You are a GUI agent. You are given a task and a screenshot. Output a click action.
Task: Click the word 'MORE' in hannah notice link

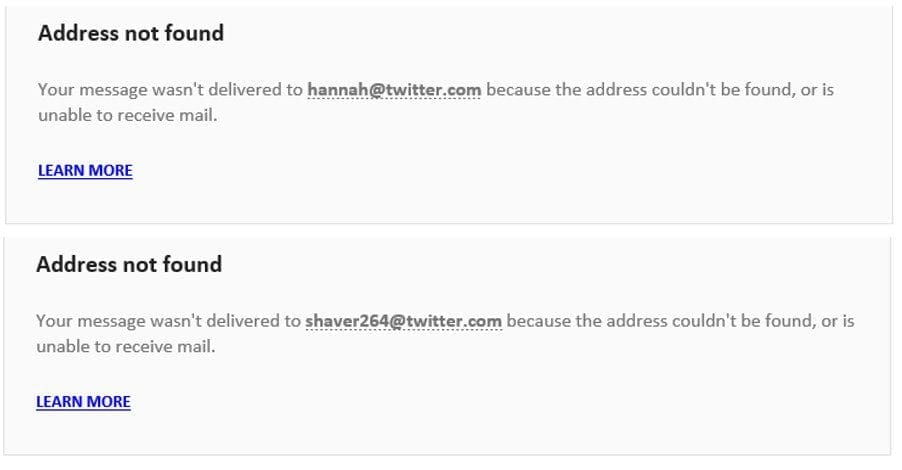click(110, 170)
